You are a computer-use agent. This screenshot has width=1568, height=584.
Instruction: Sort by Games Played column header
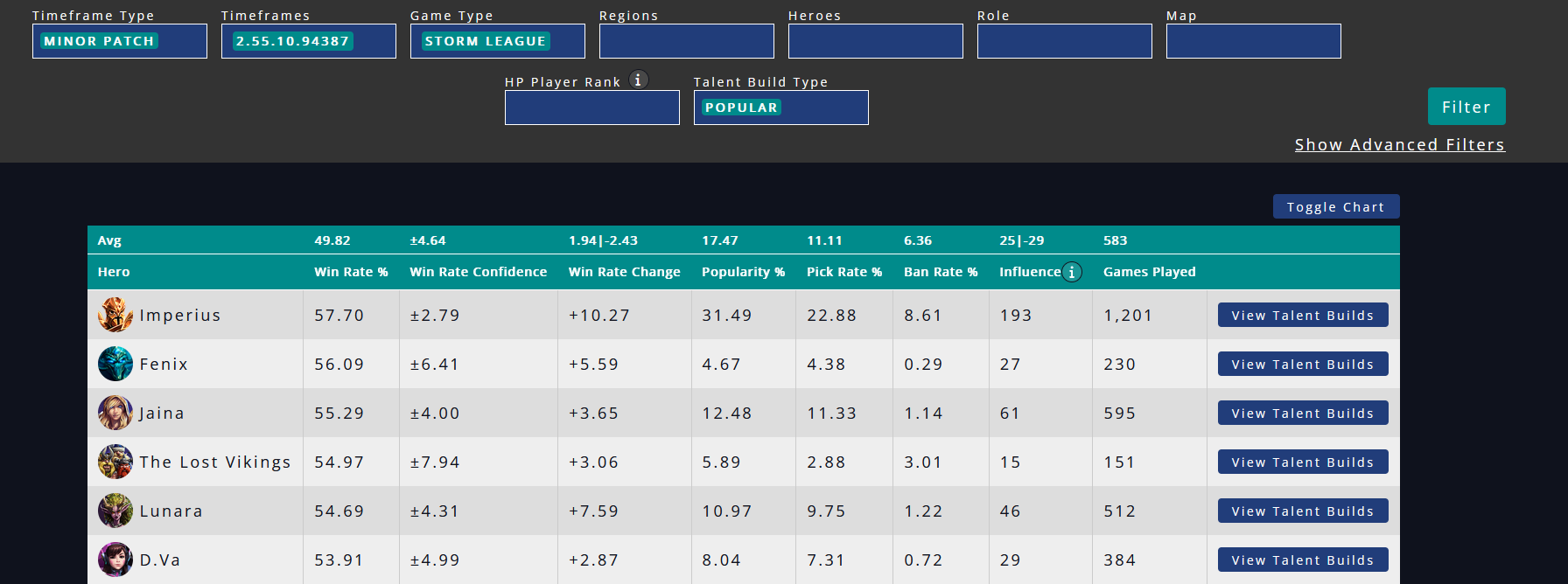click(1150, 272)
